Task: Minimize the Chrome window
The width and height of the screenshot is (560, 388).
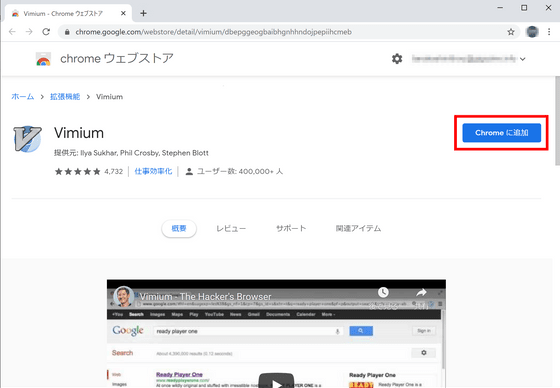Action: 500,8
